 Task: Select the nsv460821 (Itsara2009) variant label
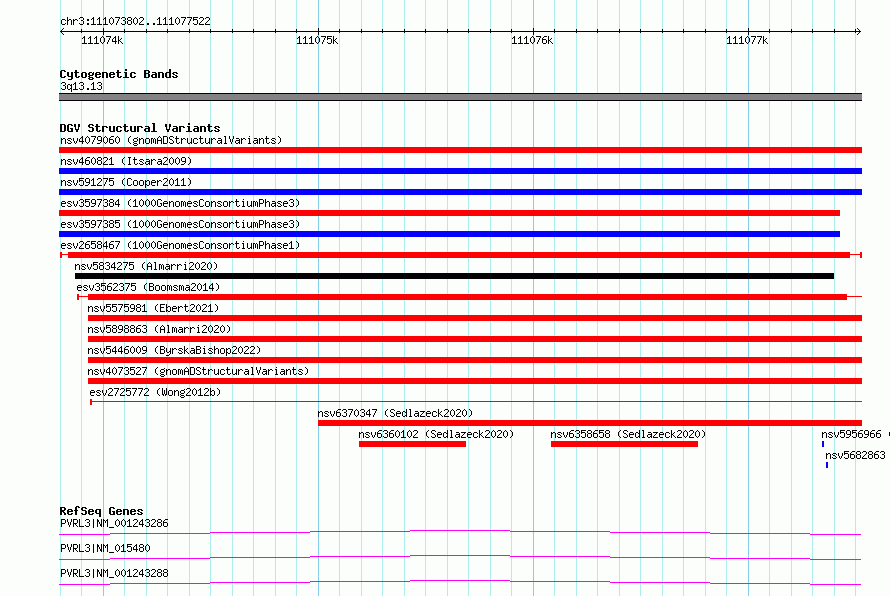[126, 161]
